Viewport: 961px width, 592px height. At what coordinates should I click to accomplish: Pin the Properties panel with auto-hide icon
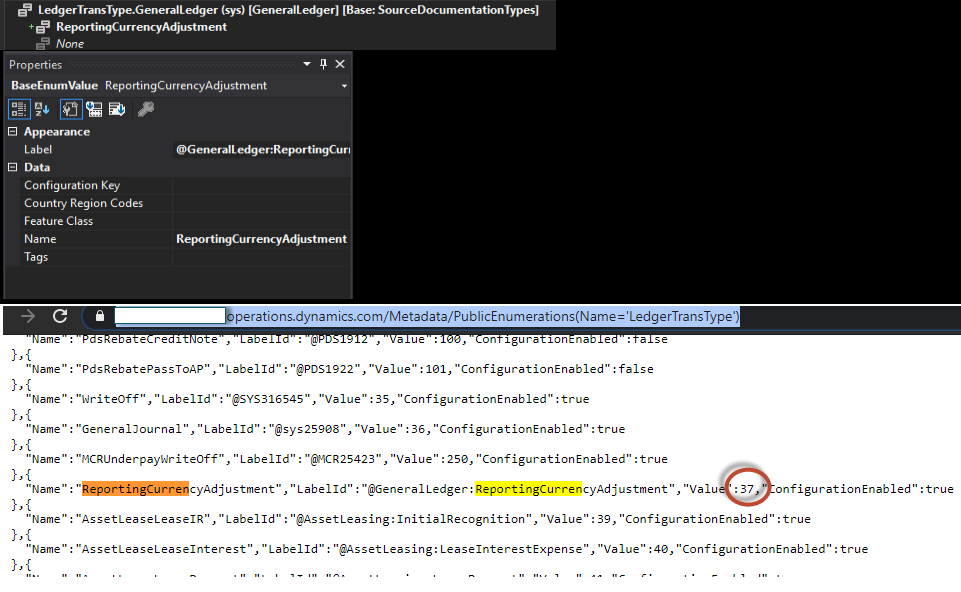[324, 64]
